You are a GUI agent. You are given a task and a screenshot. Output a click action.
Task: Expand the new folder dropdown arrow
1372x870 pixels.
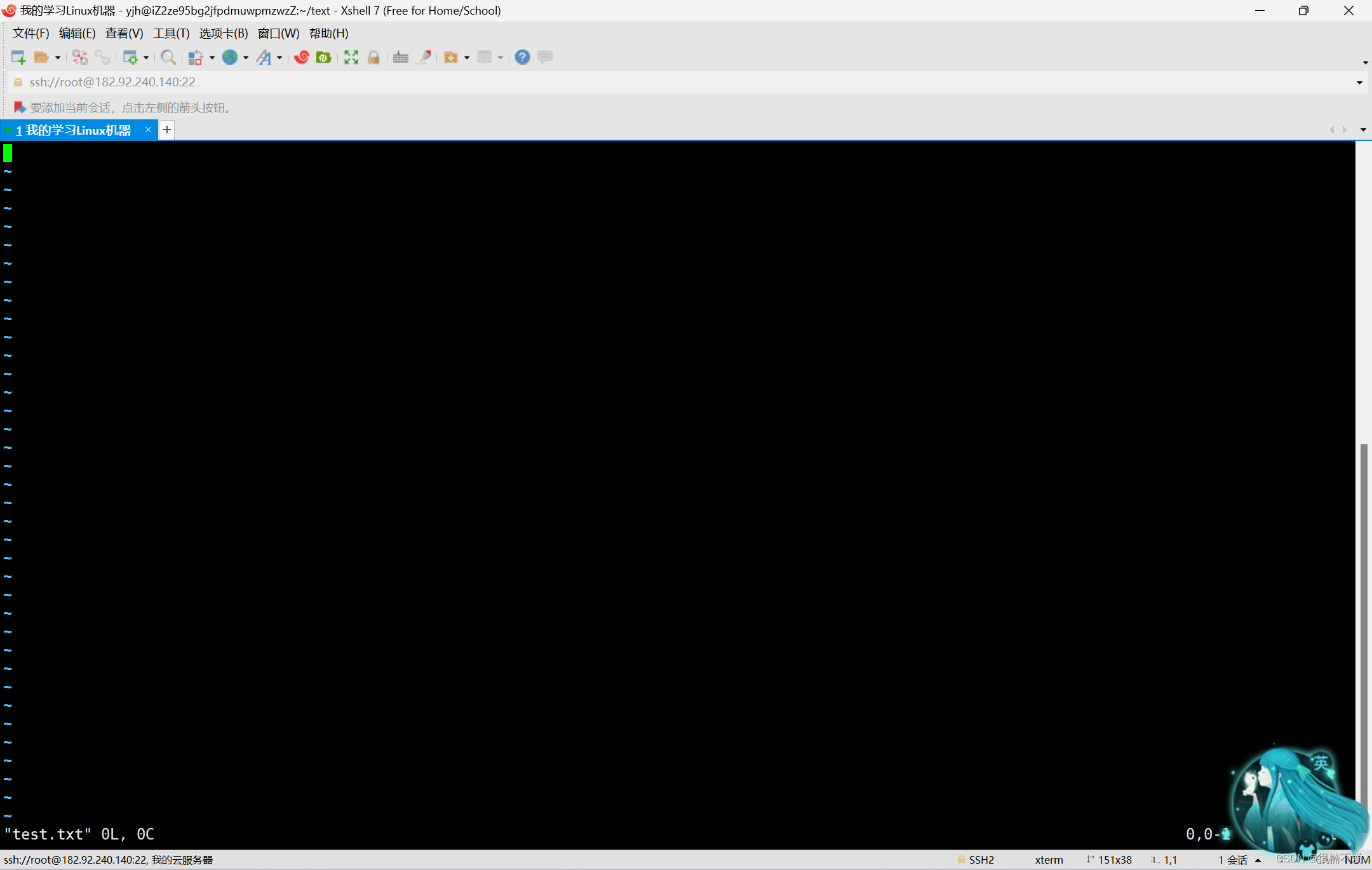pyautogui.click(x=467, y=58)
